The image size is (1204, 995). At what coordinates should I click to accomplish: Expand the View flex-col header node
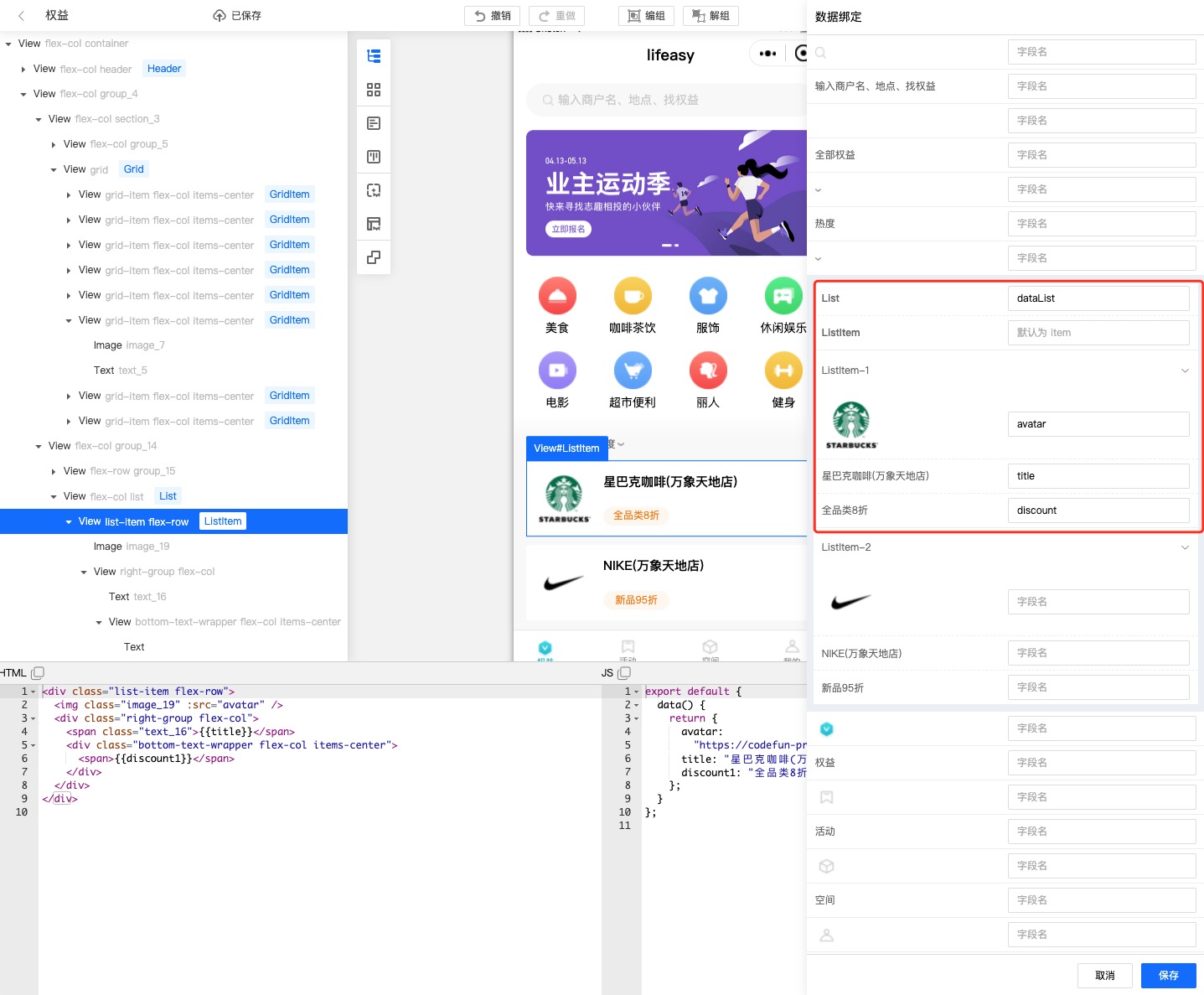(x=23, y=69)
